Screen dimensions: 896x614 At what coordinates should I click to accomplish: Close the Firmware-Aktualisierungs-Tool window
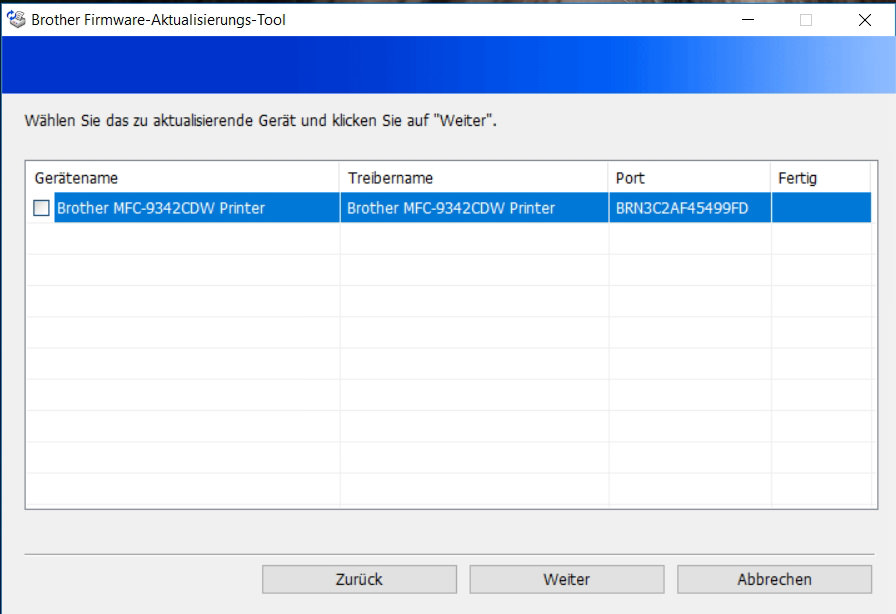[865, 19]
